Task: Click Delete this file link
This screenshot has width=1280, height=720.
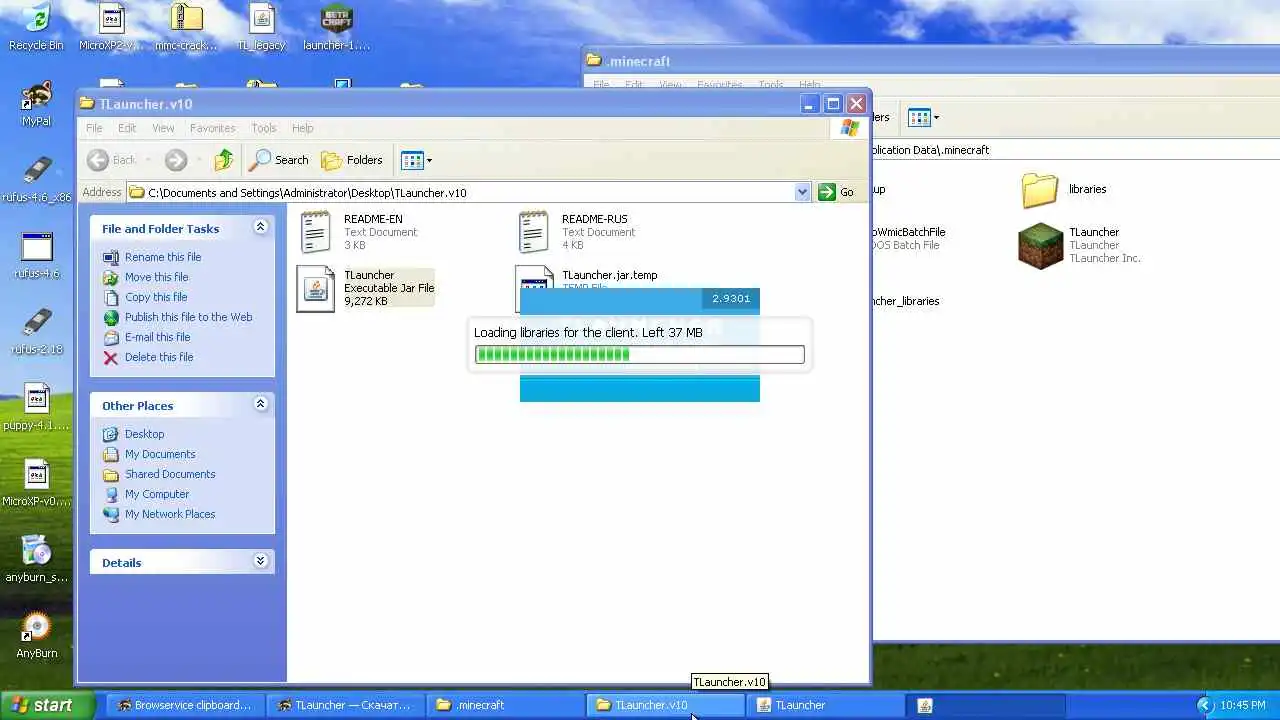Action: (x=159, y=357)
